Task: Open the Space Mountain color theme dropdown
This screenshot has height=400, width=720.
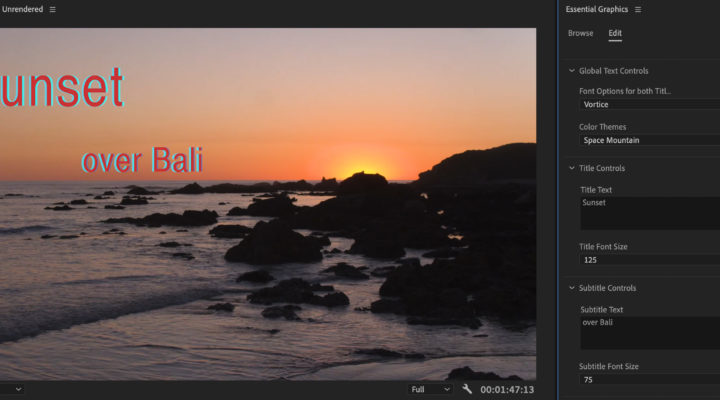Action: point(649,140)
